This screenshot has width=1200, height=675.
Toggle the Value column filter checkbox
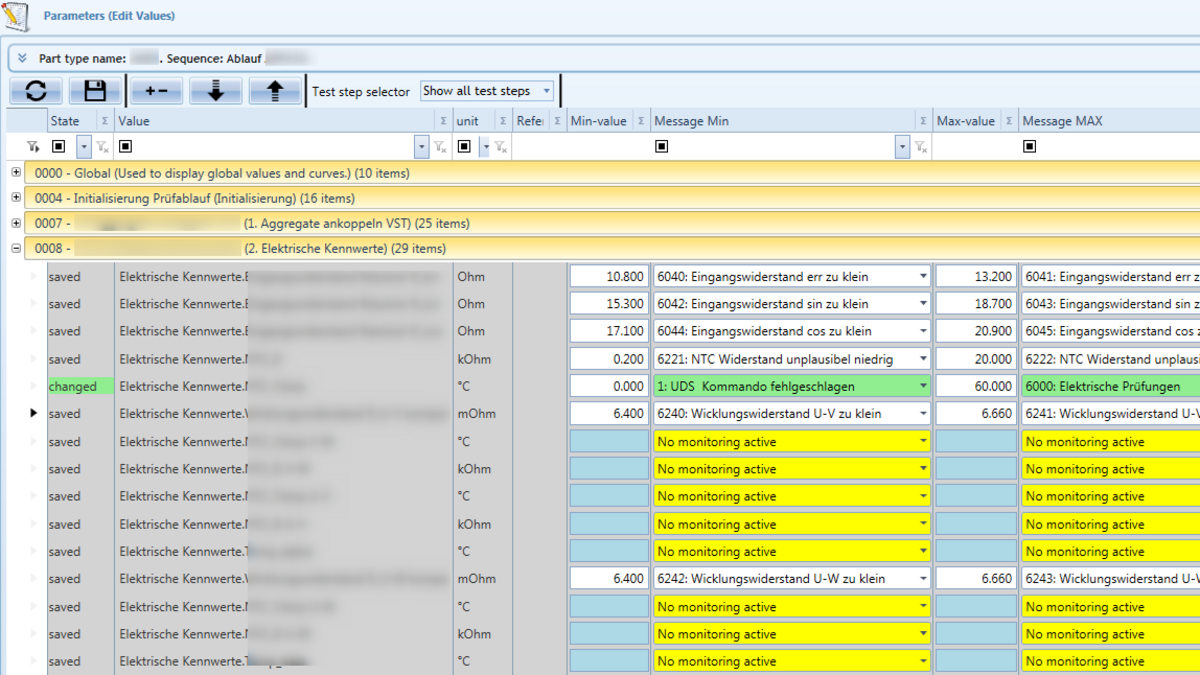(125, 147)
